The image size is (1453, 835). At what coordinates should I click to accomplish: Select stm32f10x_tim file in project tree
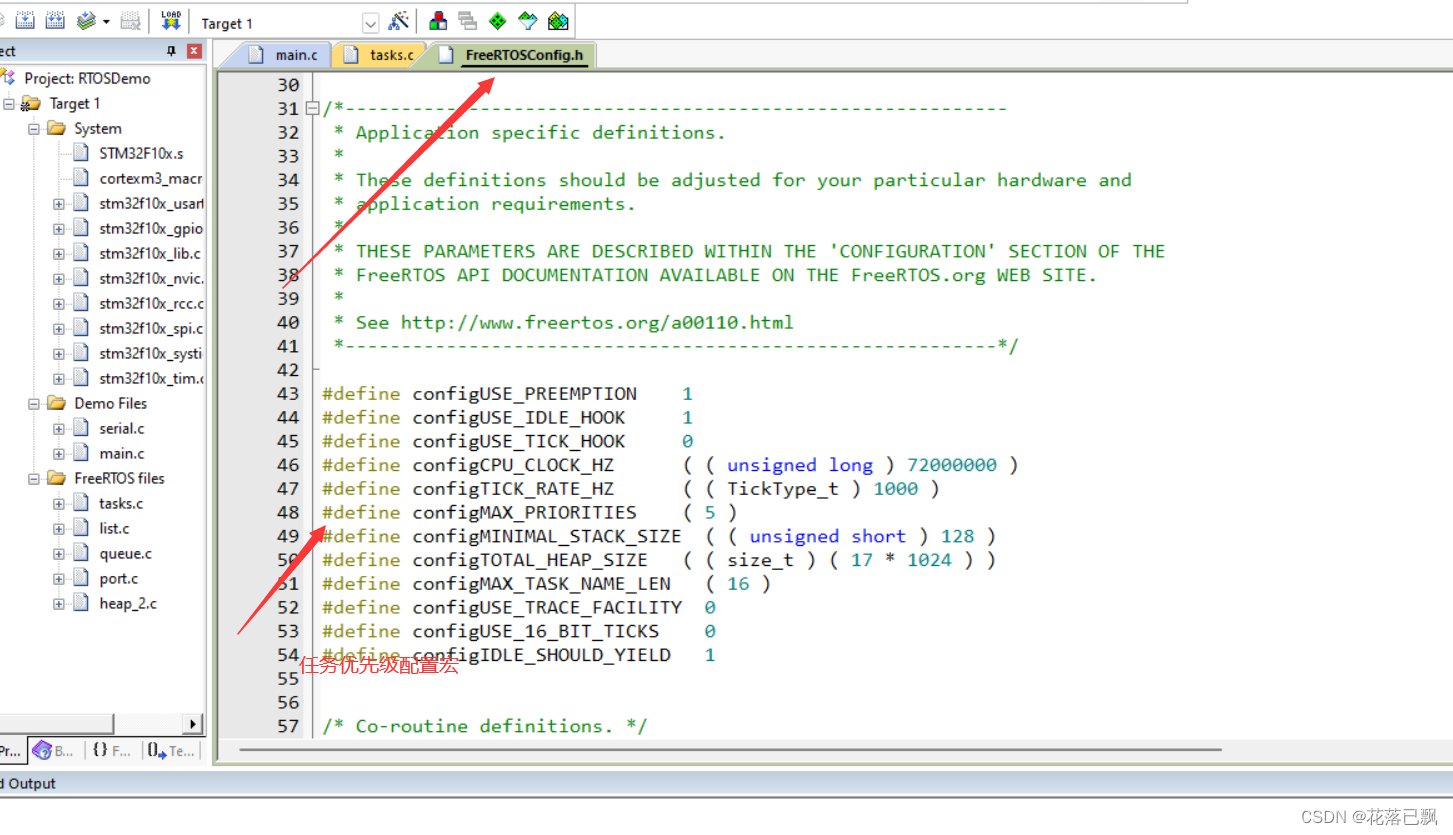(x=151, y=378)
